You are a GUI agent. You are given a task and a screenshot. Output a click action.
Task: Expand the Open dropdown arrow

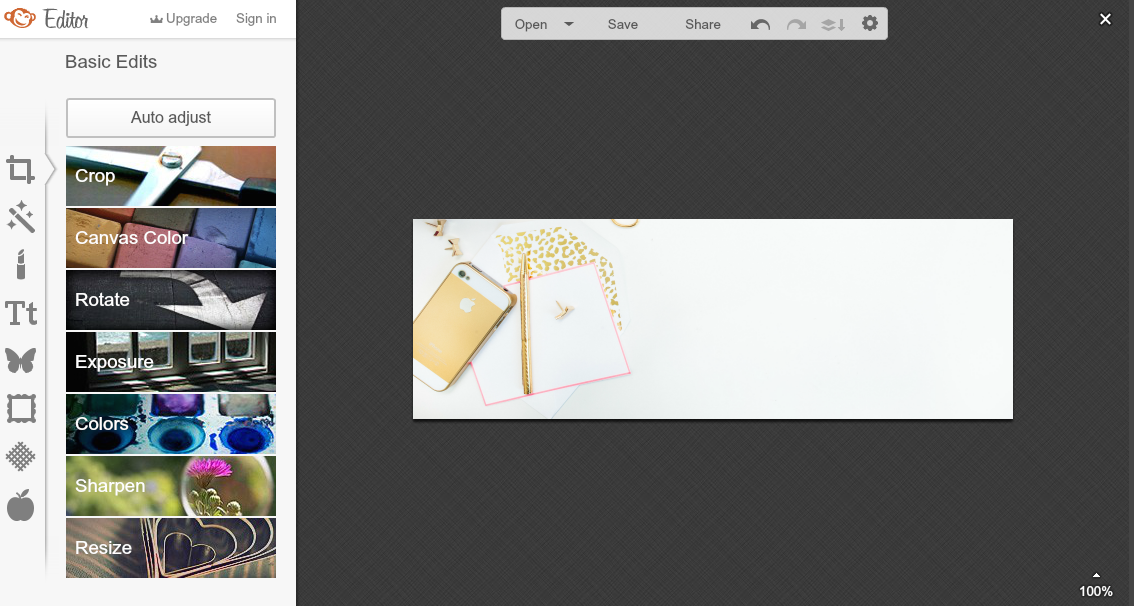pyautogui.click(x=569, y=24)
